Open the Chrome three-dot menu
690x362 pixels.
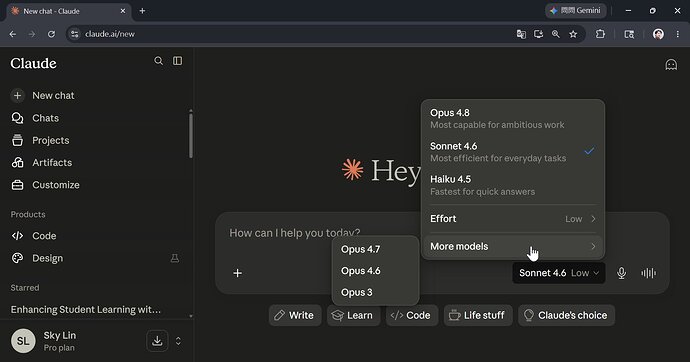(678, 34)
